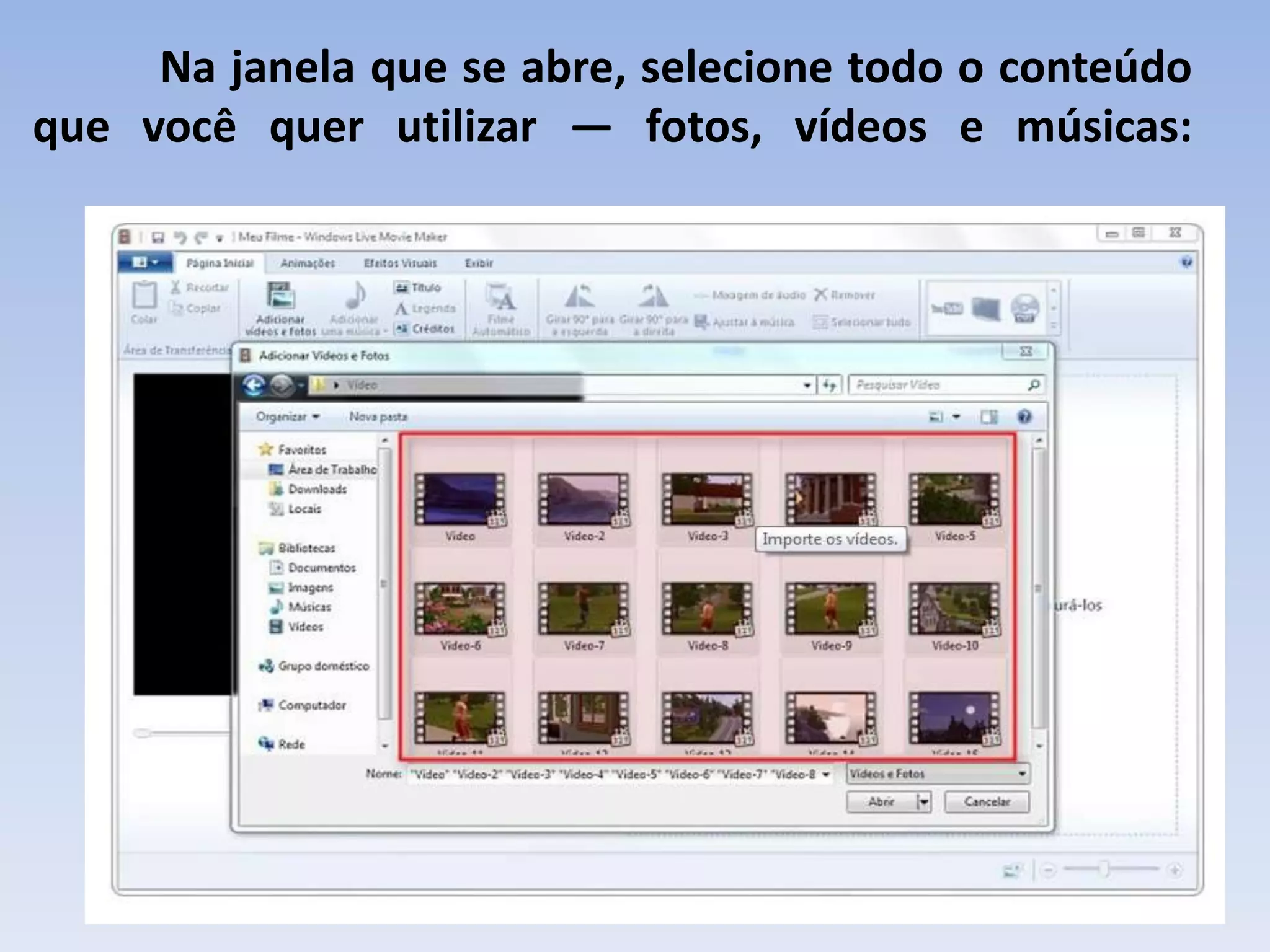Select Músicas under Bibliotecas

[x=300, y=607]
